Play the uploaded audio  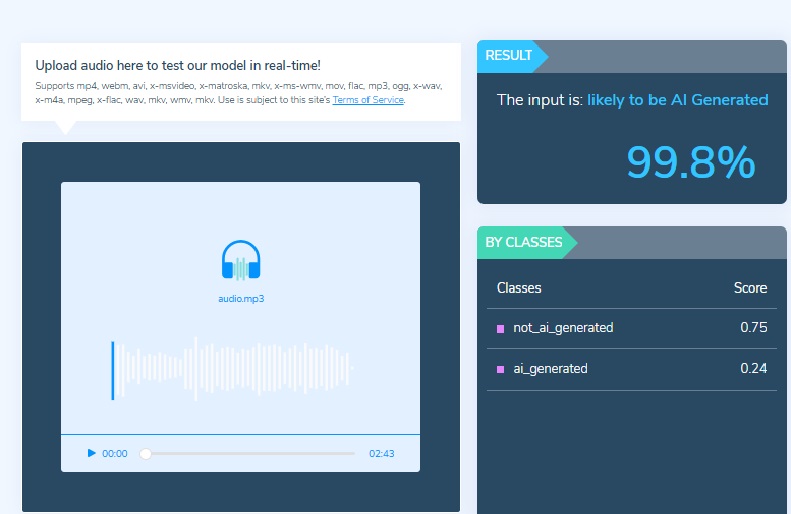pos(91,453)
